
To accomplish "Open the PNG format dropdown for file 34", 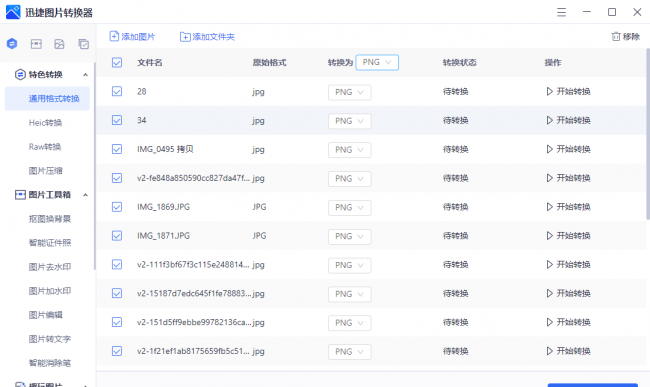I will click(x=349, y=121).
